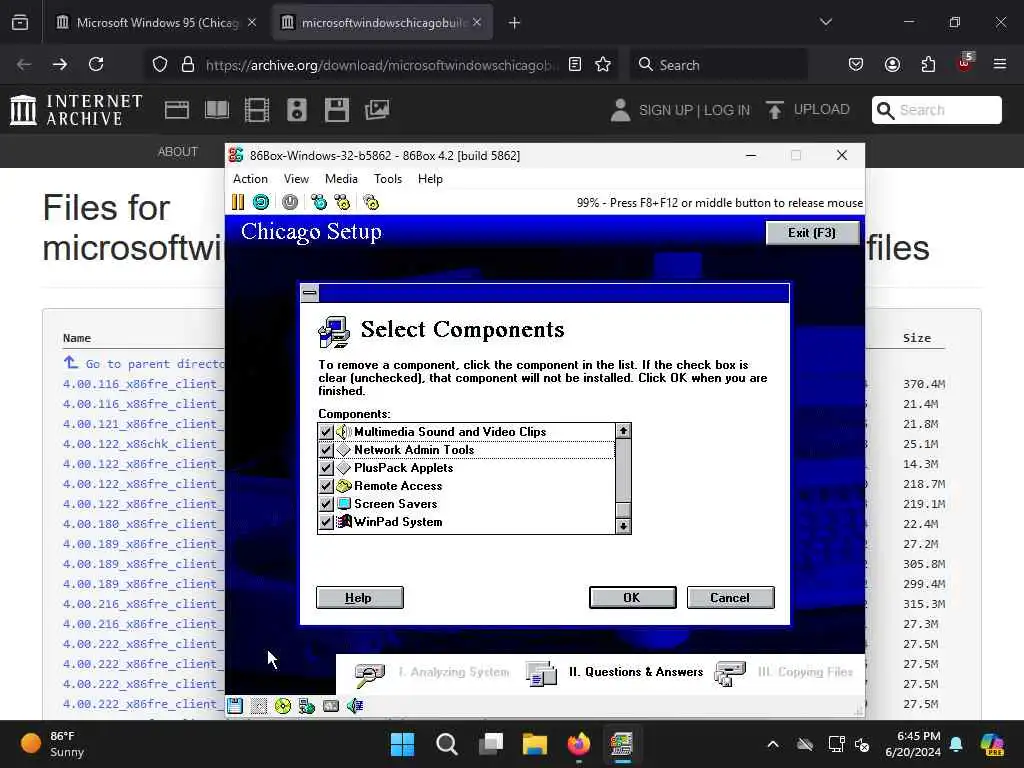
Task: Reload the page in Firefox
Action: [x=96, y=64]
